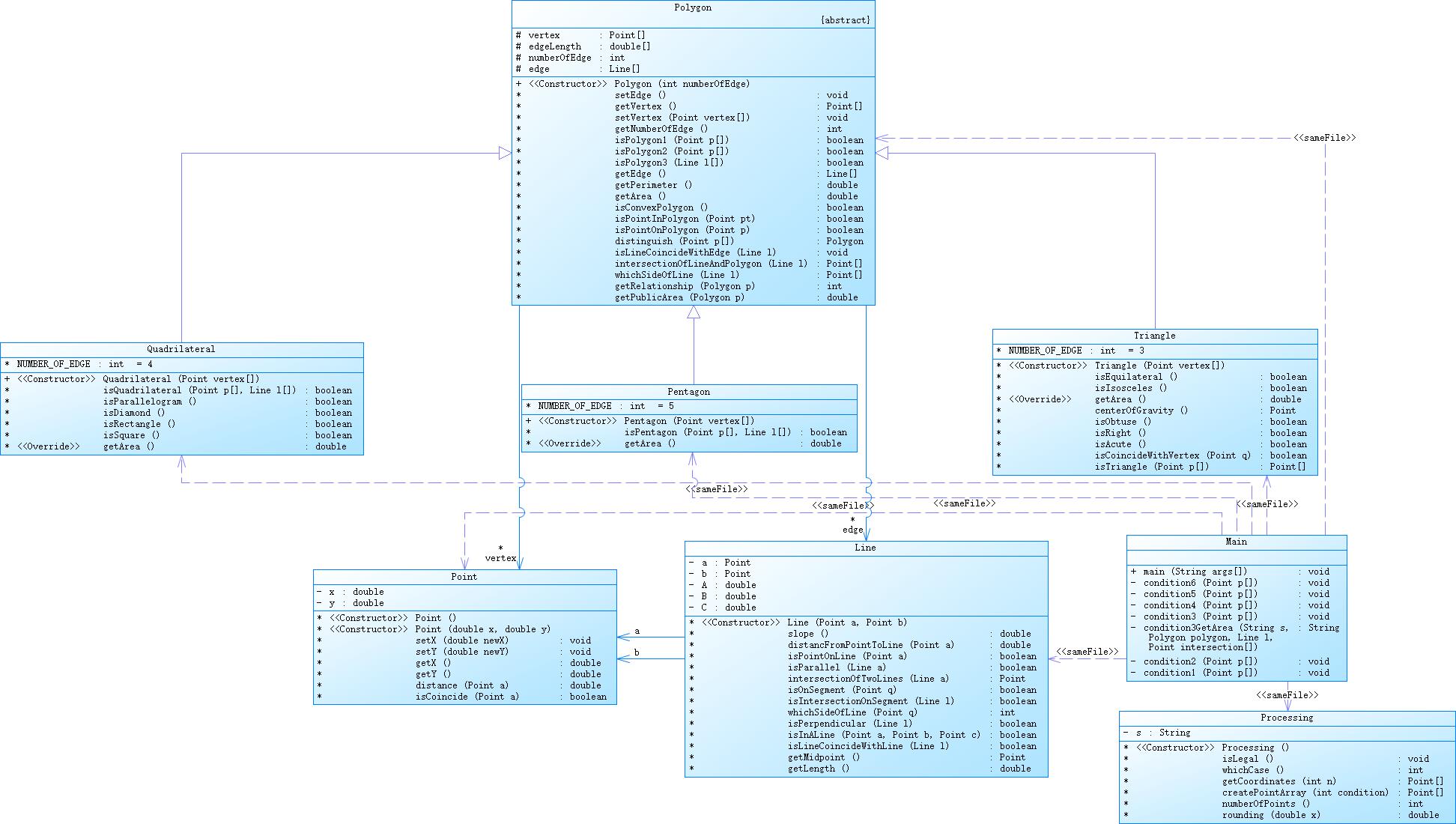Click the {abstract} label in Polygon
The height and width of the screenshot is (824, 1456).
pos(846,20)
